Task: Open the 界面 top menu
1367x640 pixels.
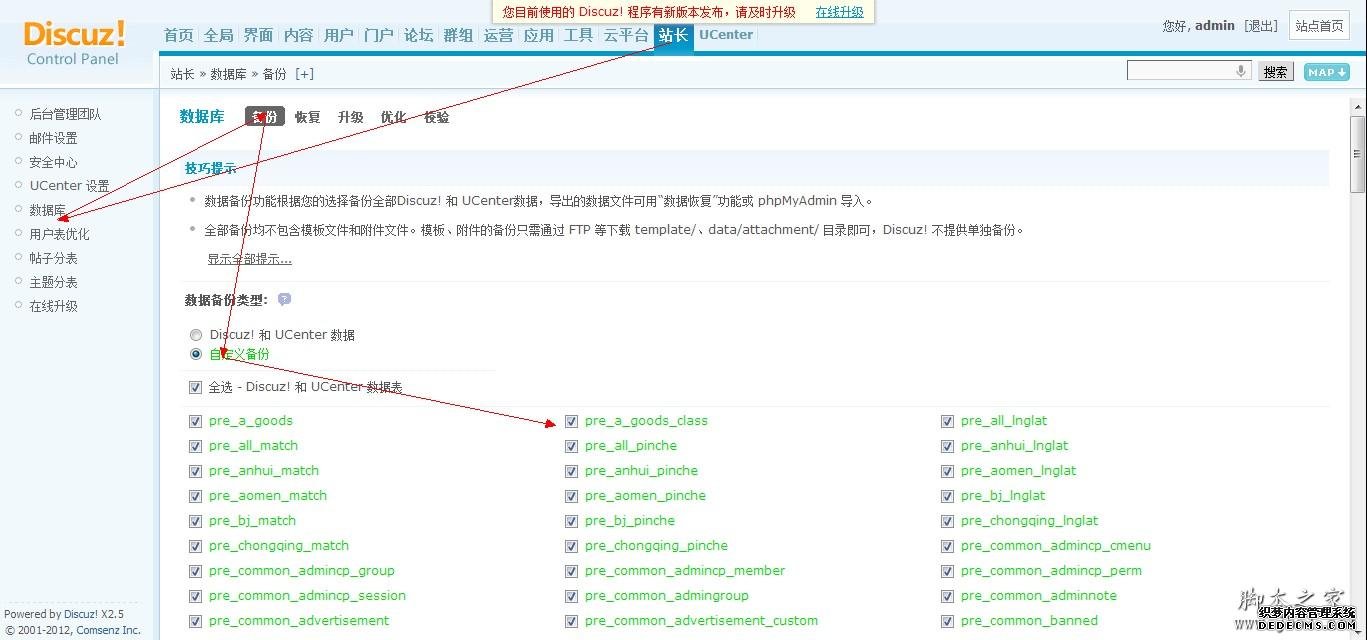Action: tap(259, 35)
